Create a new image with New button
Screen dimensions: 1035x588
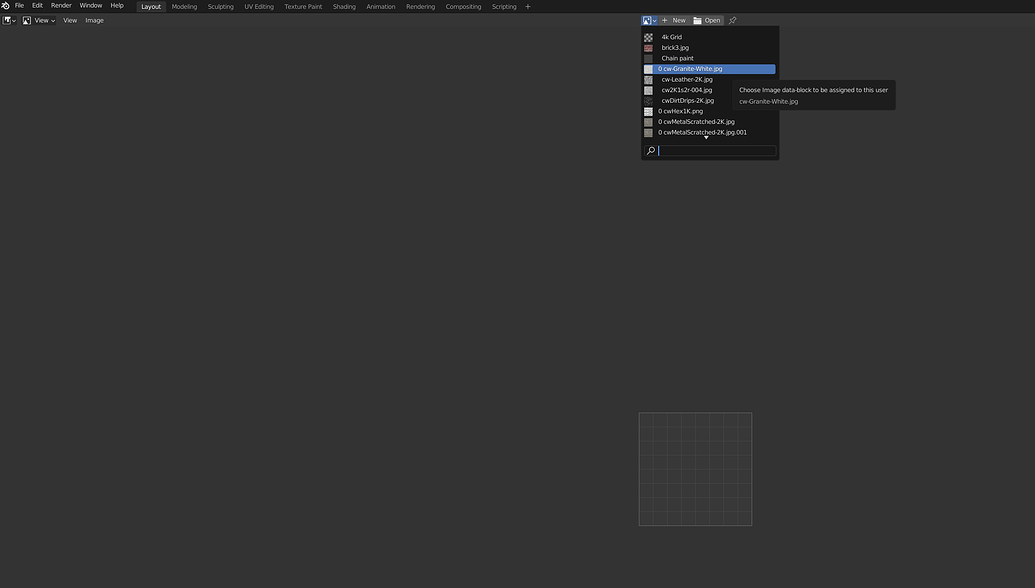674,20
